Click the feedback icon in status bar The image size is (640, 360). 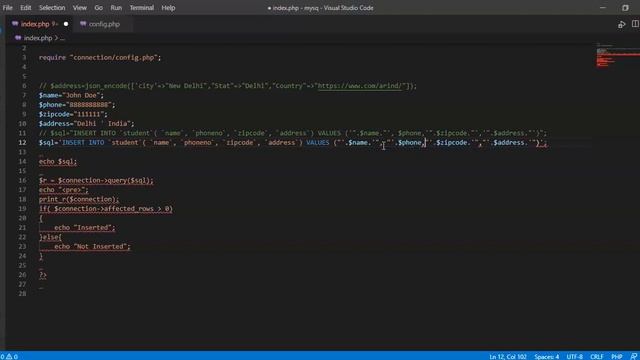pyautogui.click(x=633, y=356)
